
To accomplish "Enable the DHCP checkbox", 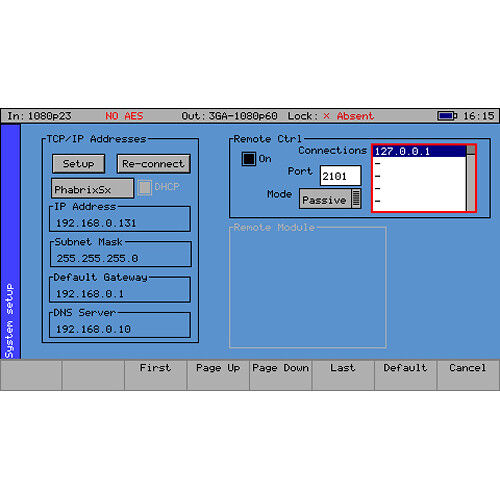I will click(145, 187).
